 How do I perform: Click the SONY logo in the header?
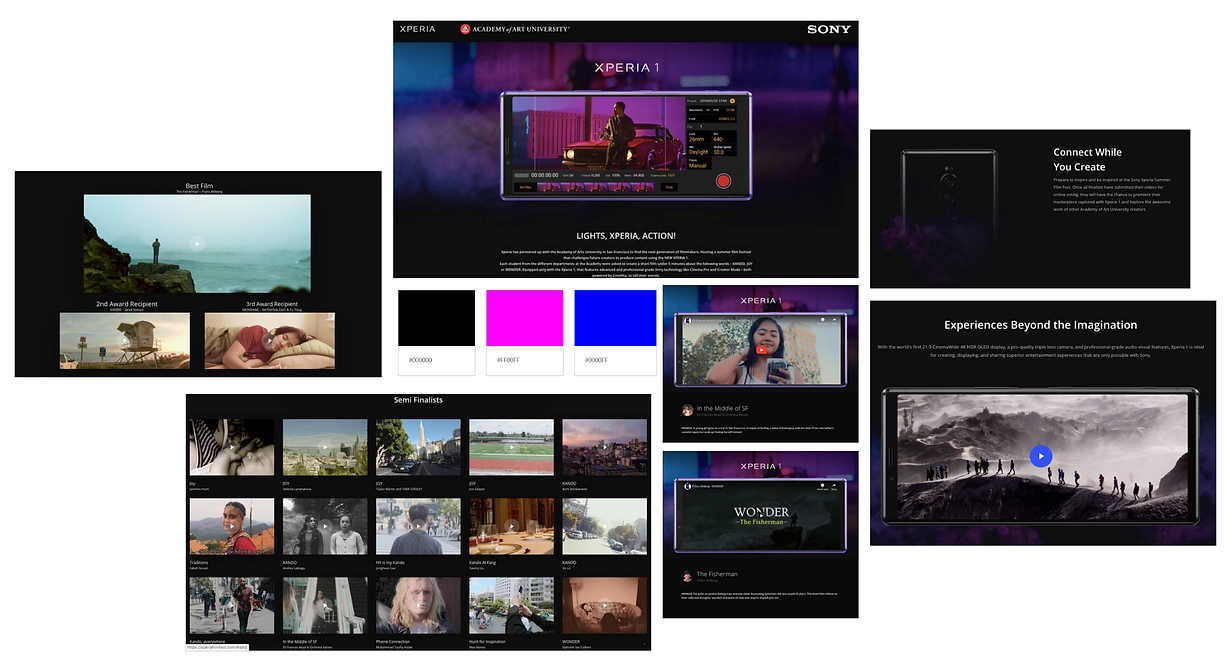click(x=829, y=29)
